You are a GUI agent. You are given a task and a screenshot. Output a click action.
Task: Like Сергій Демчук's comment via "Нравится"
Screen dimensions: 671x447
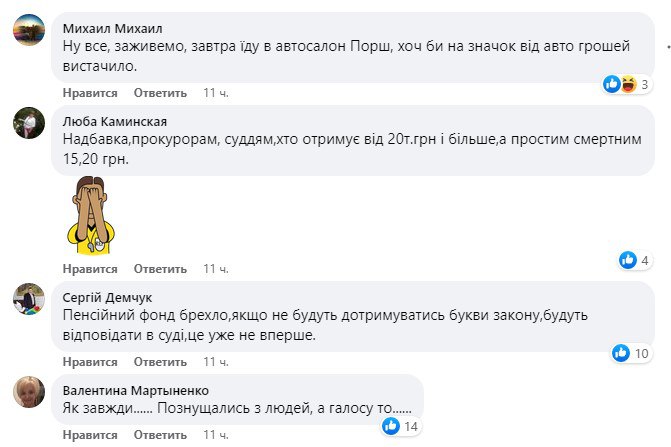click(x=90, y=362)
